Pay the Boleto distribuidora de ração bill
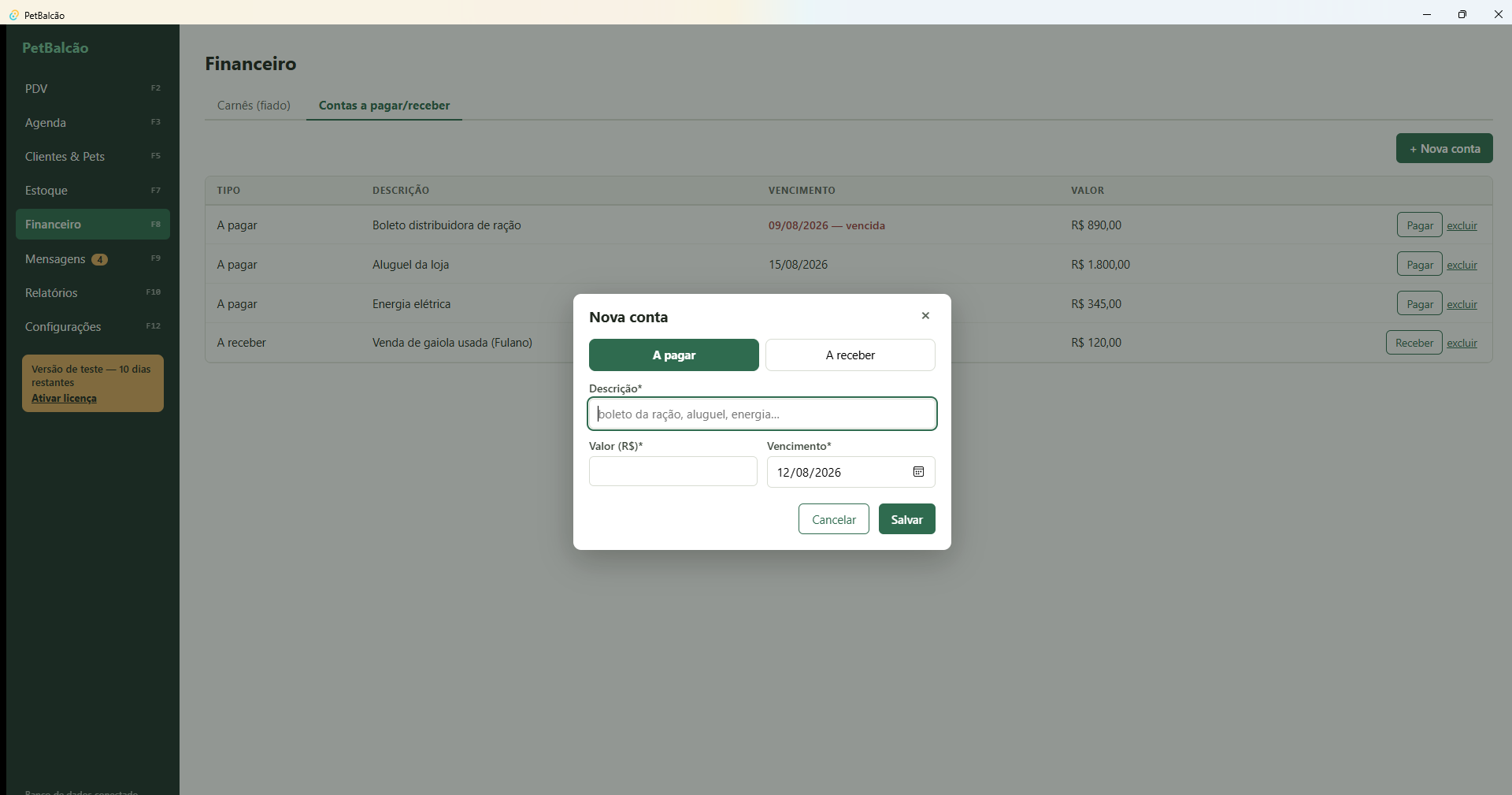1512x795 pixels. click(x=1420, y=225)
